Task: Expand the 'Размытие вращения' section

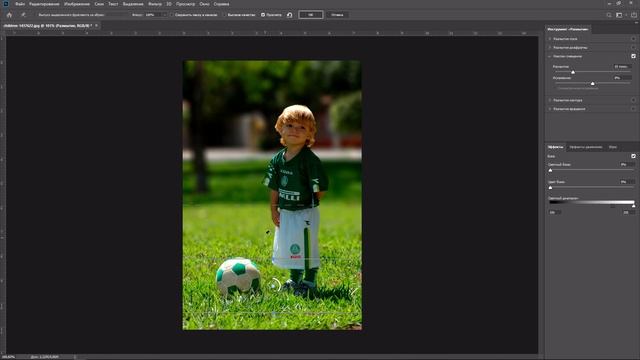Action: 550,109
